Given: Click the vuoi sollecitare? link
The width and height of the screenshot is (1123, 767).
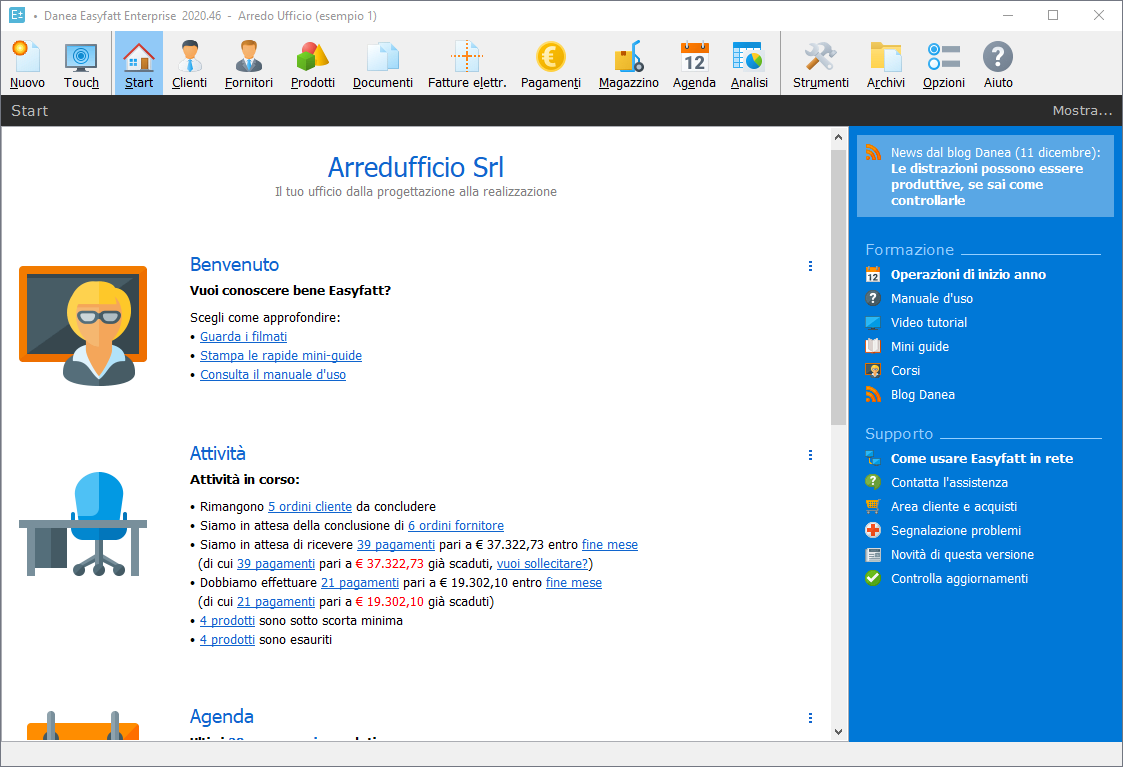Looking at the screenshot, I should pos(542,564).
